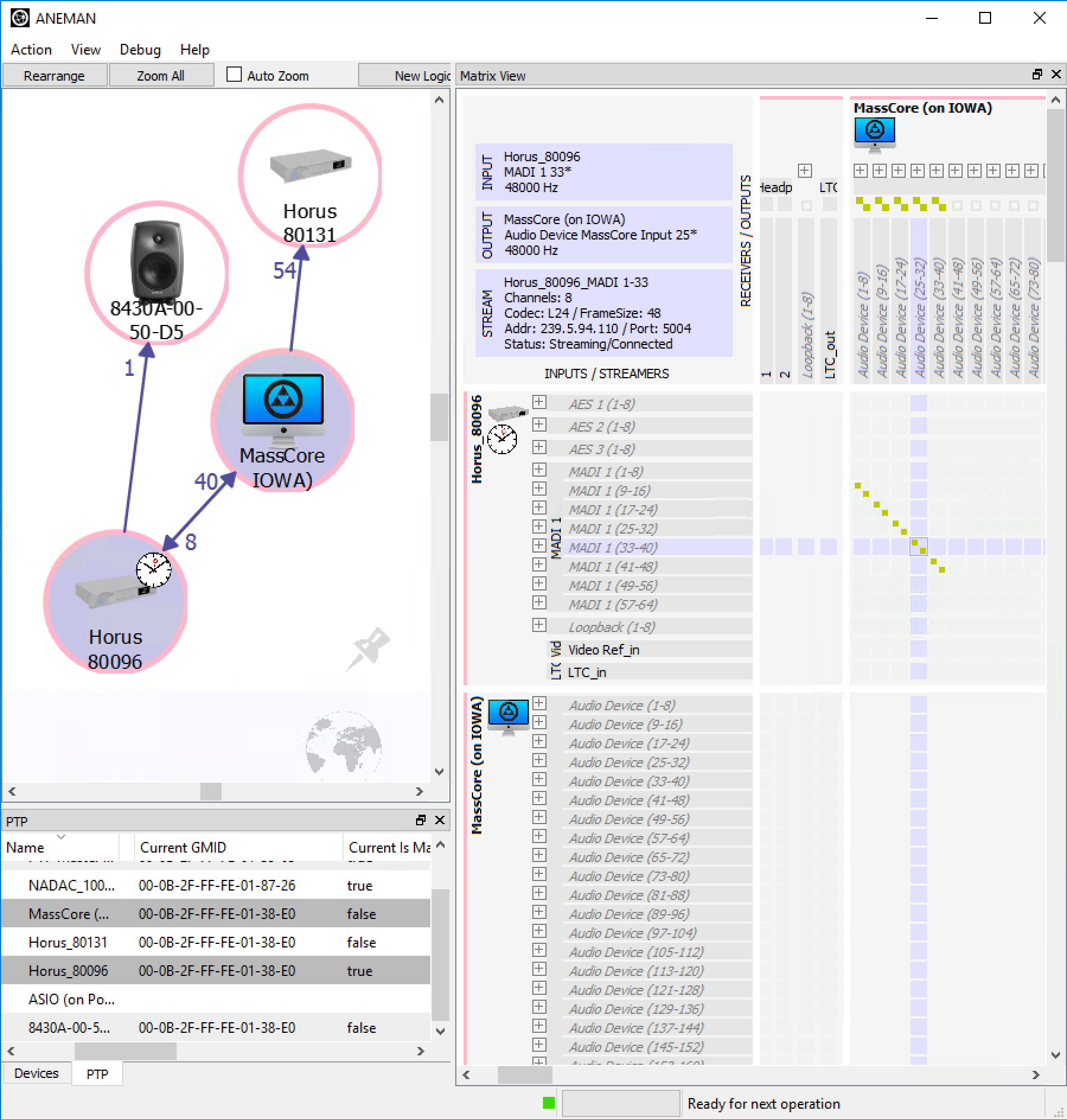Click the New Logic button

click(405, 75)
